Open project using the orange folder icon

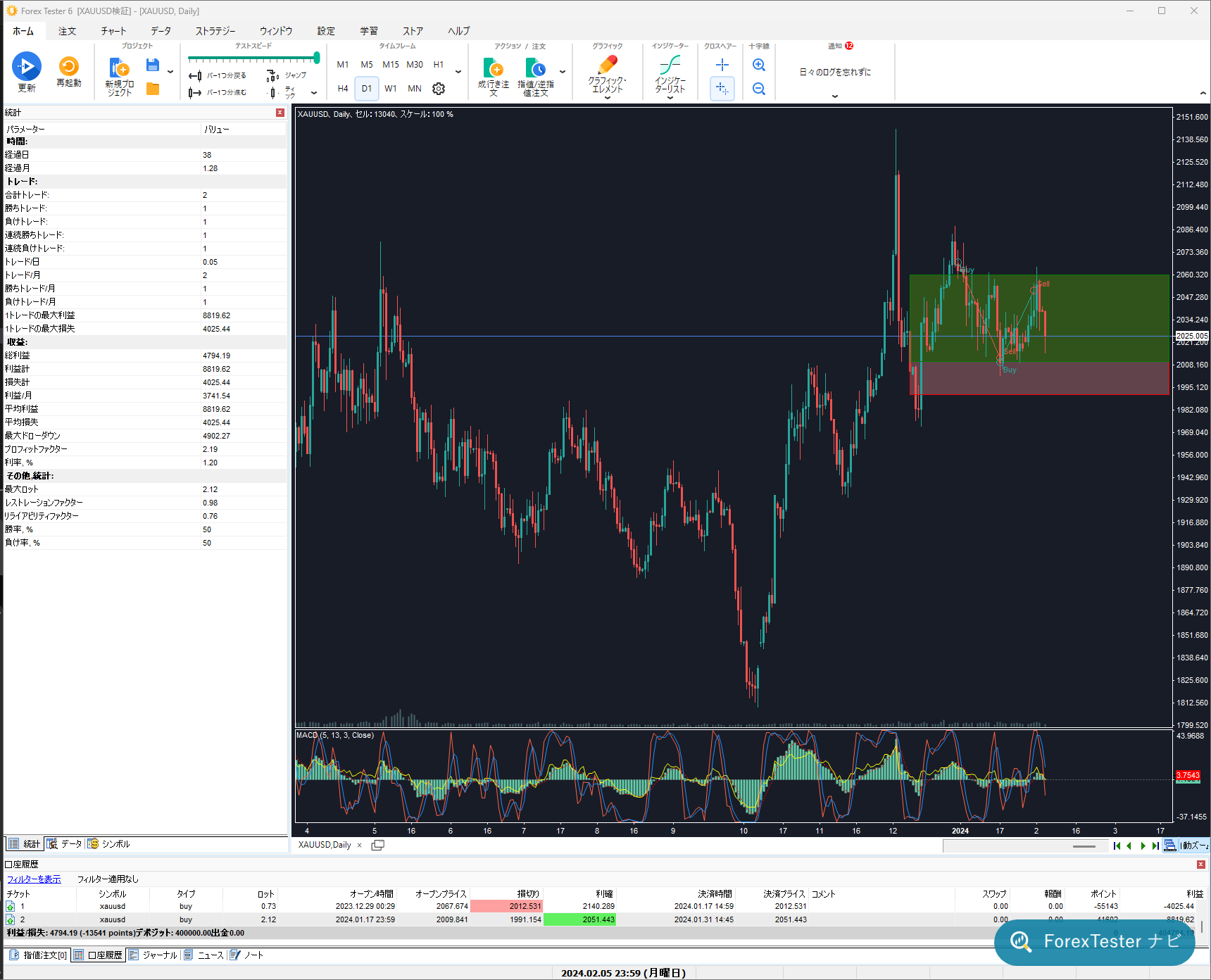pos(152,89)
